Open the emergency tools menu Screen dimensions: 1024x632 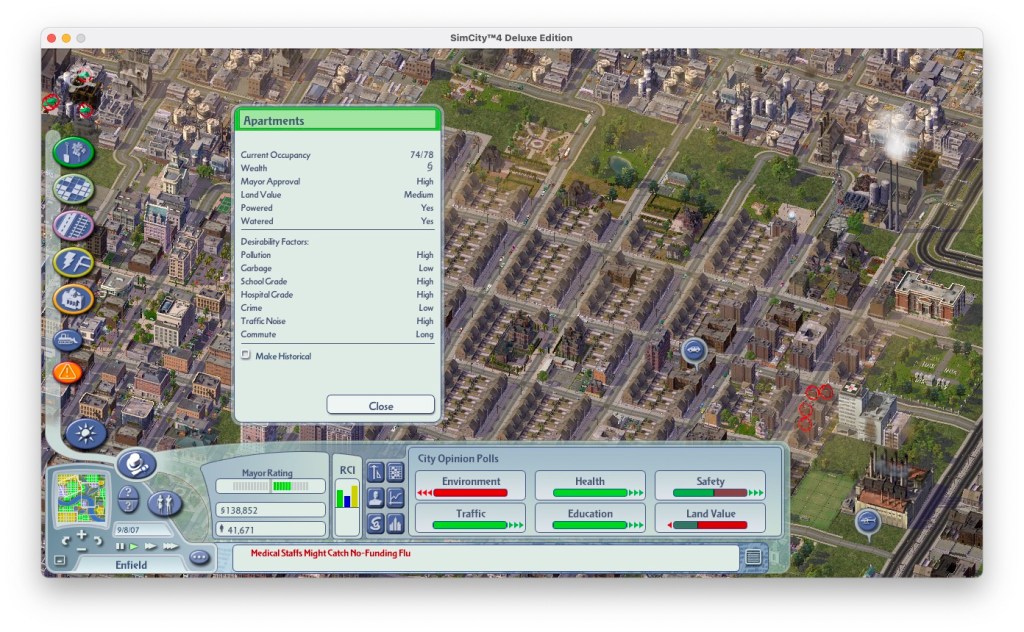pos(67,373)
